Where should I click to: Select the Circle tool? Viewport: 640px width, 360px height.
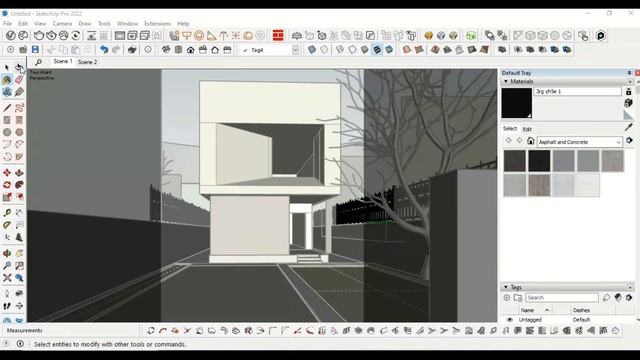click(x=7, y=132)
